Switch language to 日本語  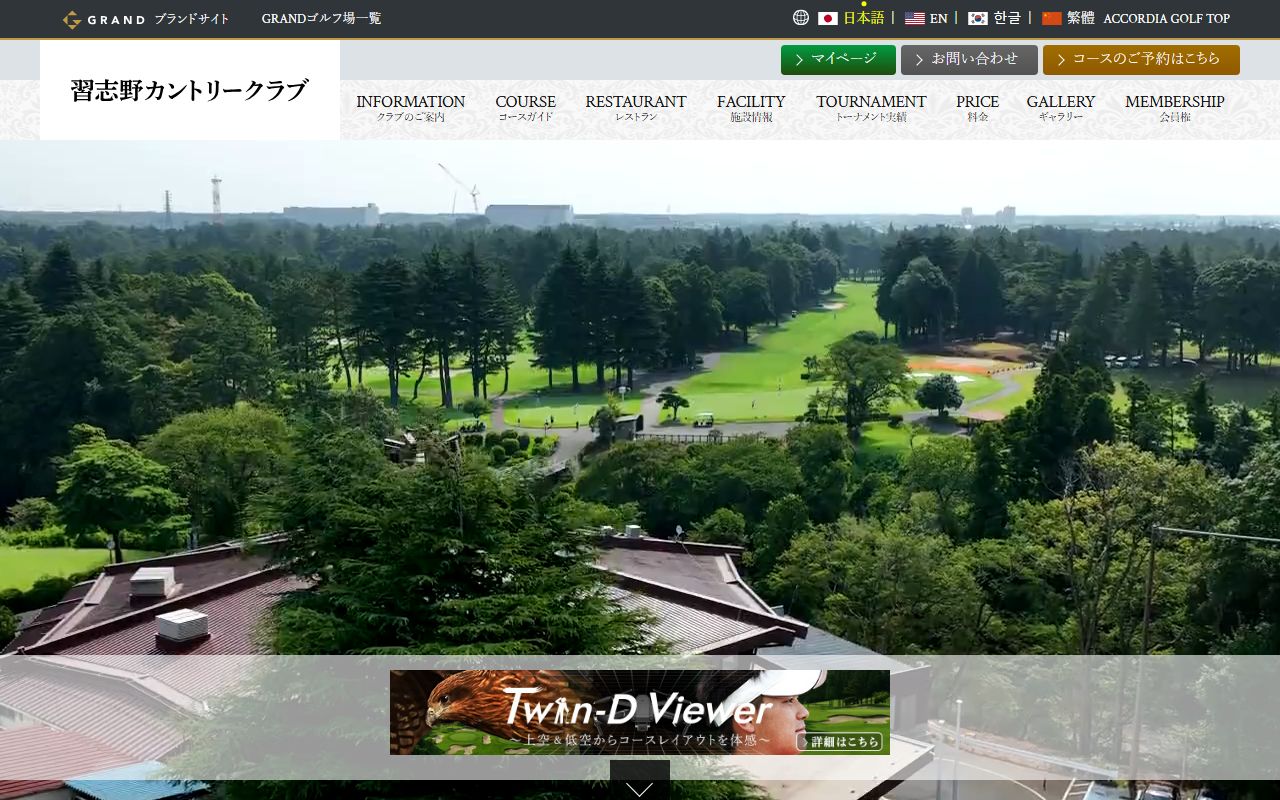864,18
